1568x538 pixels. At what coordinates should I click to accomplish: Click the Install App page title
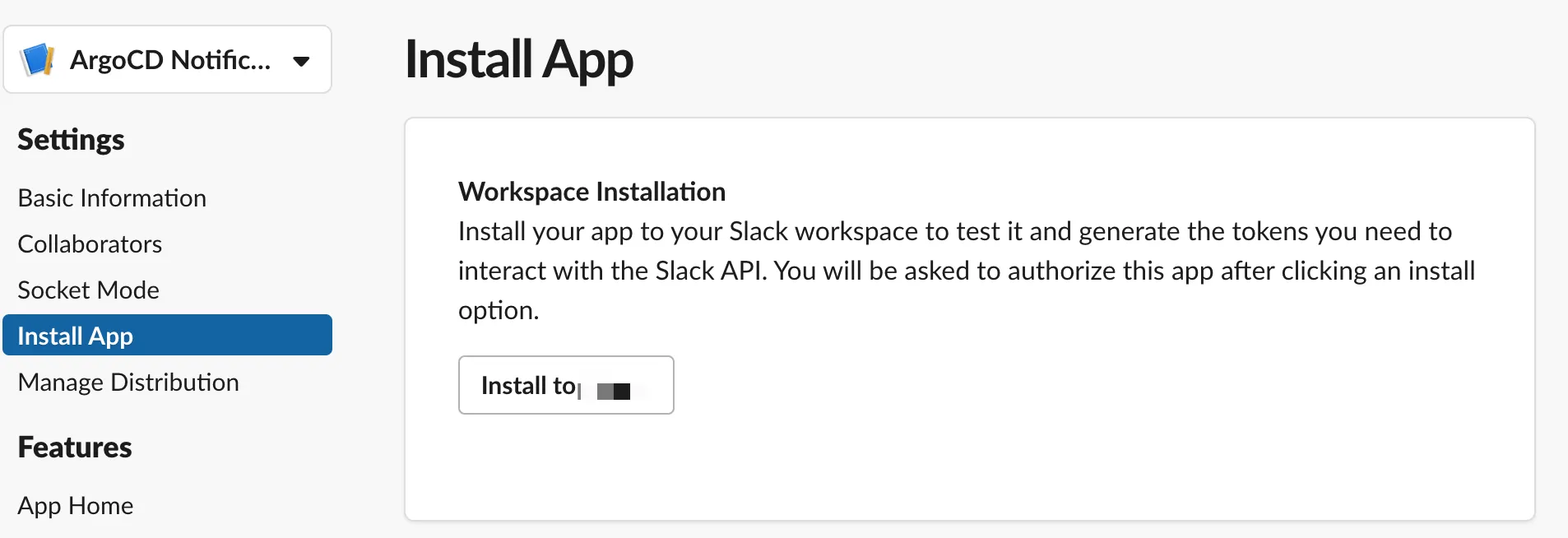pos(519,60)
